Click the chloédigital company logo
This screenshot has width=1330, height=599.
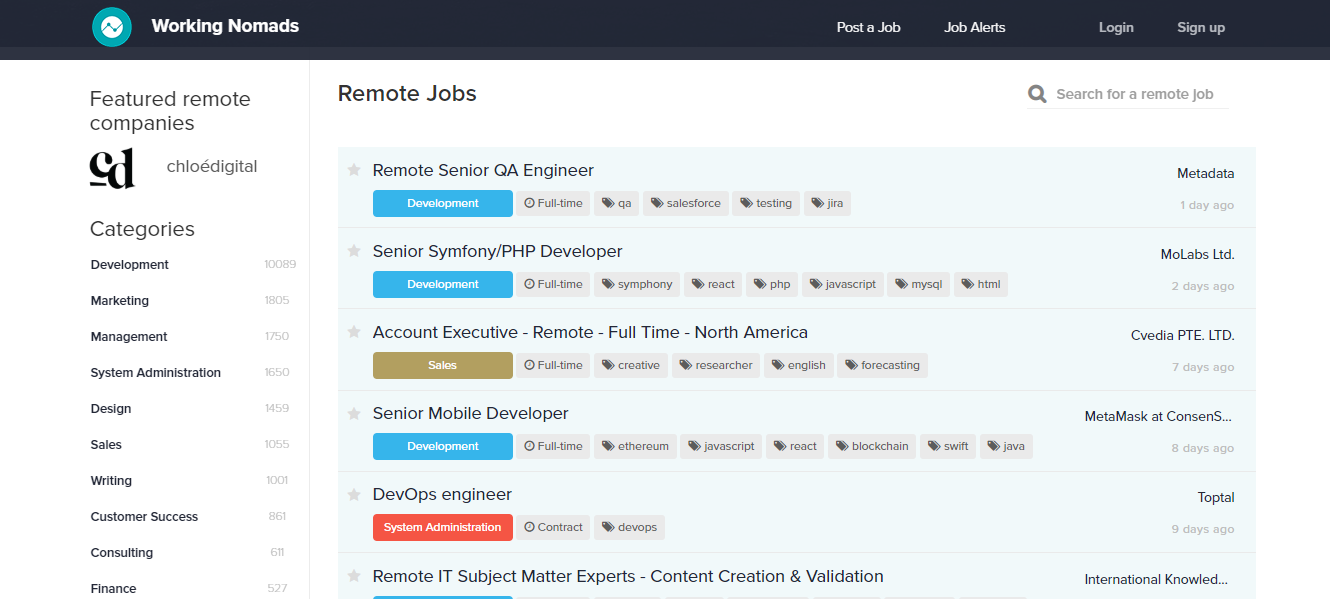[112, 169]
